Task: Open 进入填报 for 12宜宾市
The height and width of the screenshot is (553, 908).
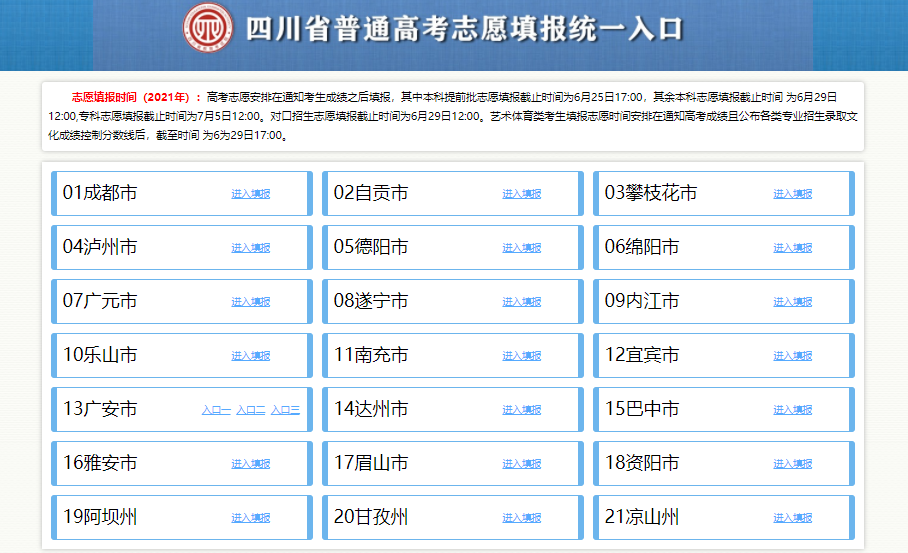Action: (793, 356)
